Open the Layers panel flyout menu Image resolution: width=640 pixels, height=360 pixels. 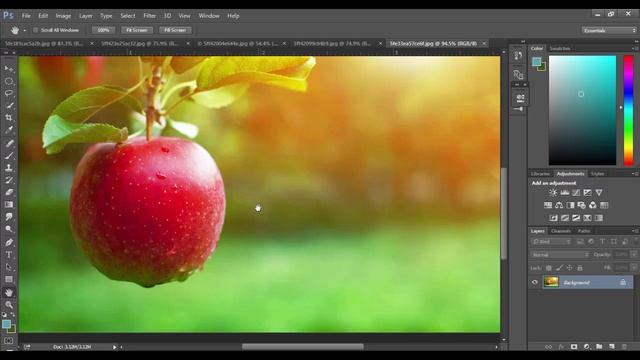(635, 231)
